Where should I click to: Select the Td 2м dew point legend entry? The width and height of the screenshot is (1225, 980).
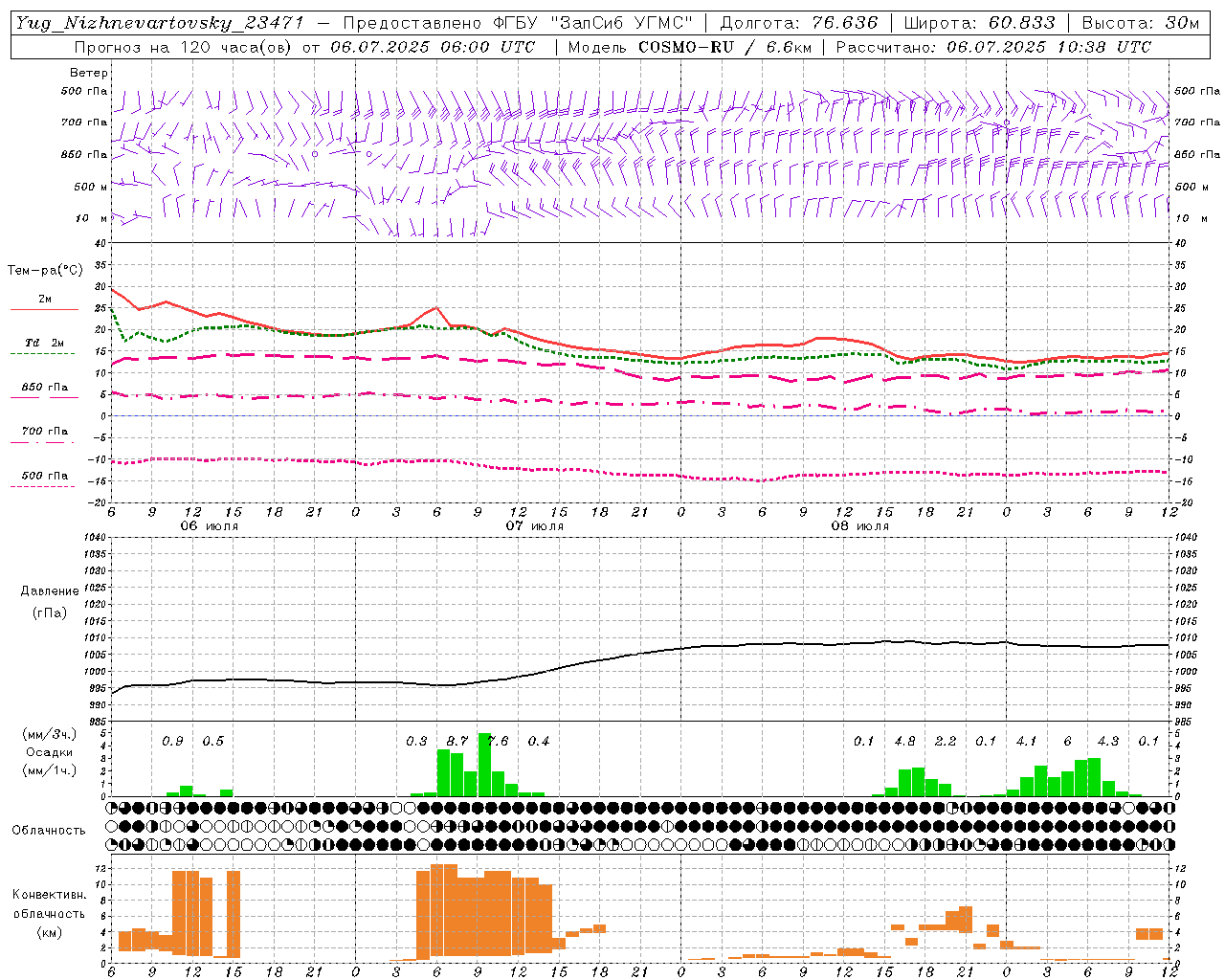tap(45, 343)
